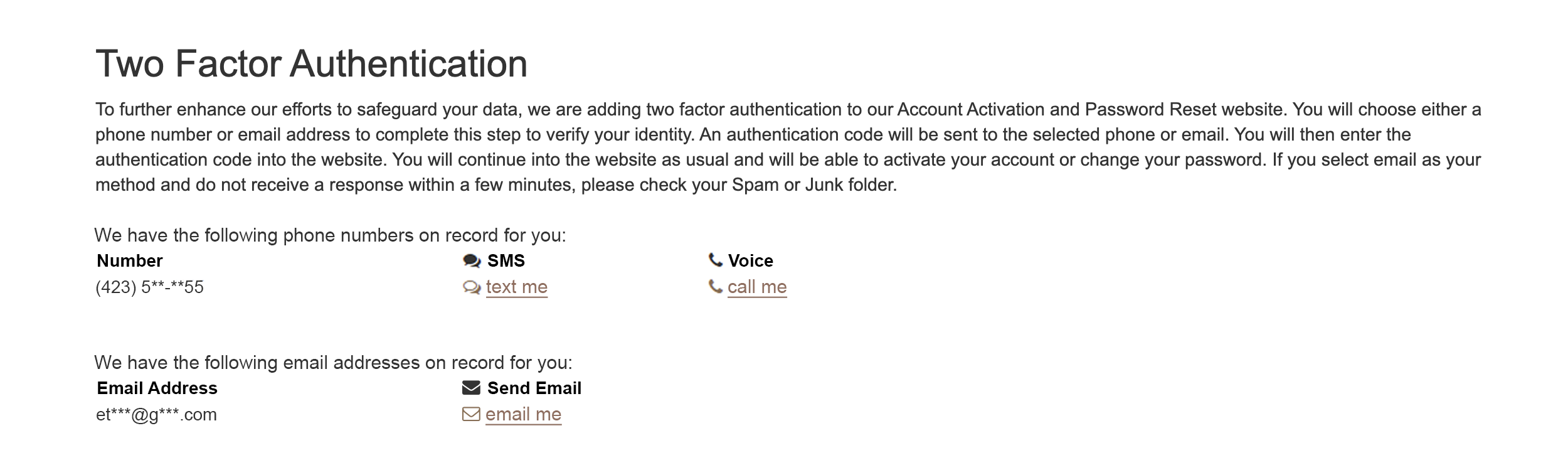Click the Voice column header label

point(750,260)
